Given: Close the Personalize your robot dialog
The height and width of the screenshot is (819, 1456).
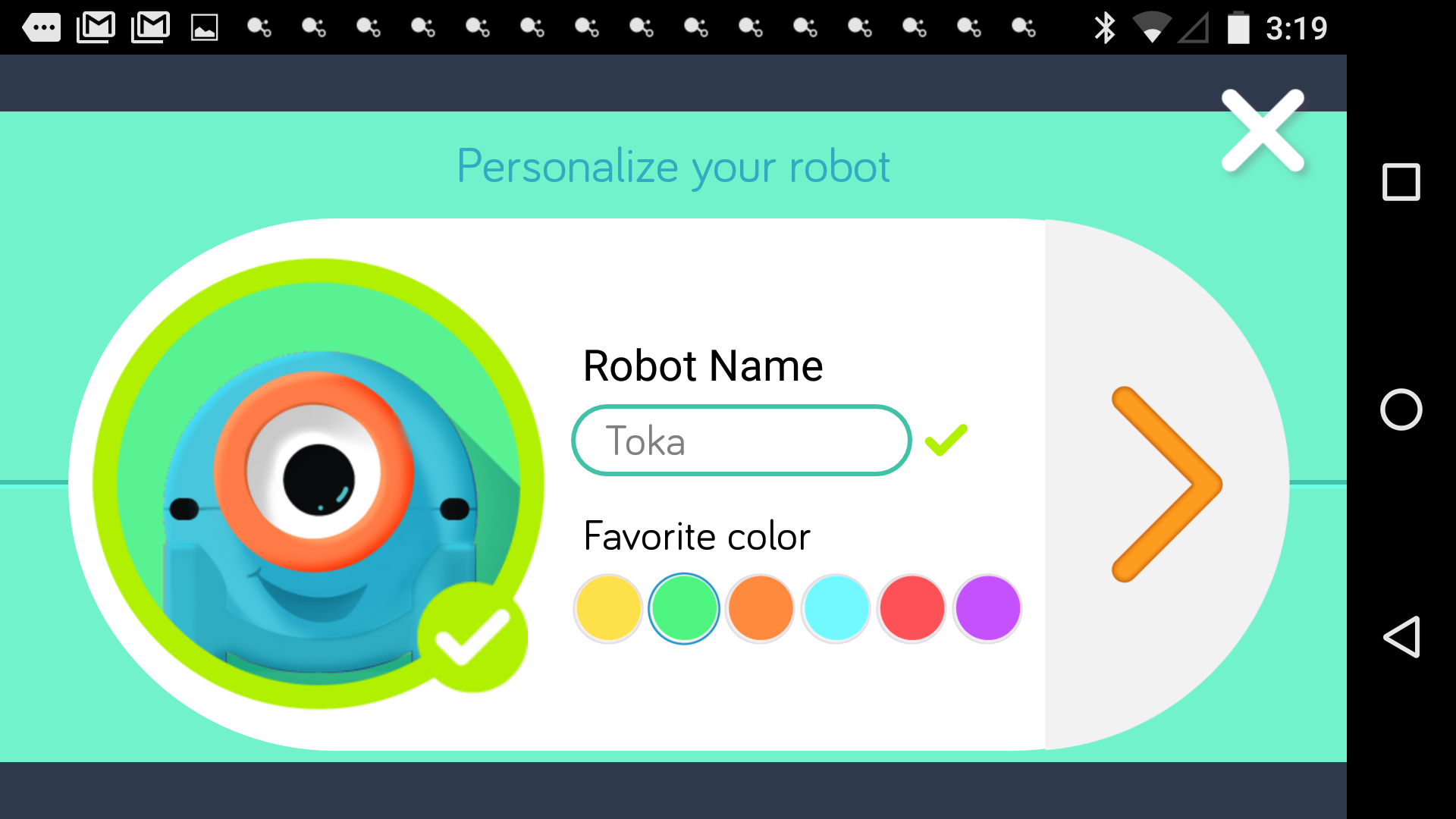Looking at the screenshot, I should 1263,130.
